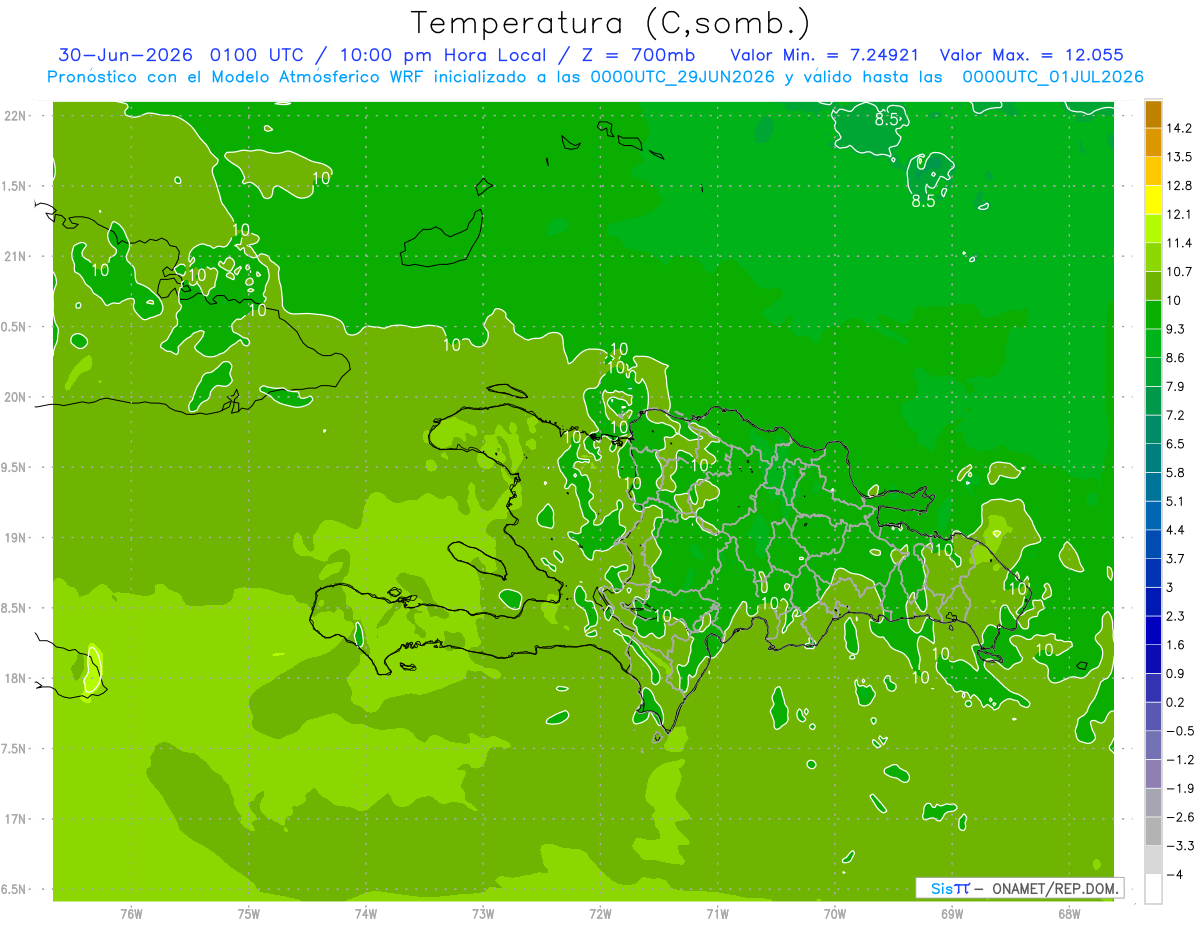1200x927 pixels.
Task: Click the "1.6" colorbar value
Action: (1176, 645)
